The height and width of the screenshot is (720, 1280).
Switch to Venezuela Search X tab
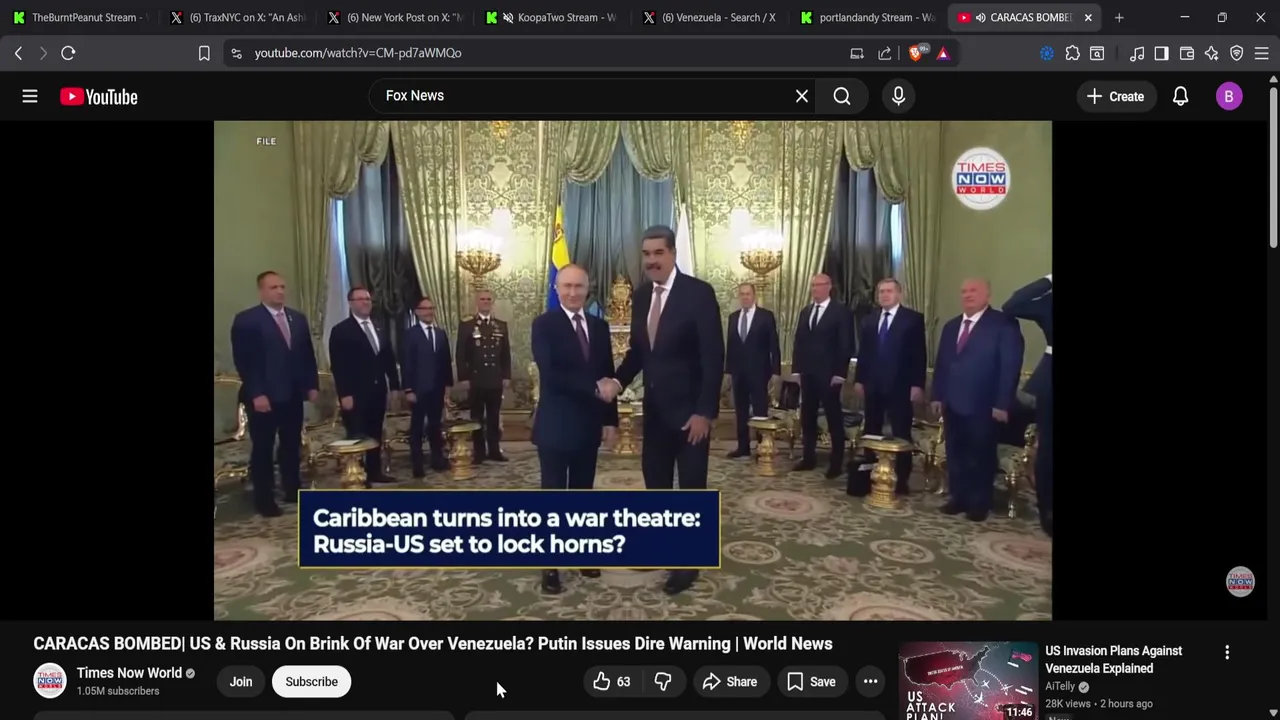pyautogui.click(x=712, y=17)
